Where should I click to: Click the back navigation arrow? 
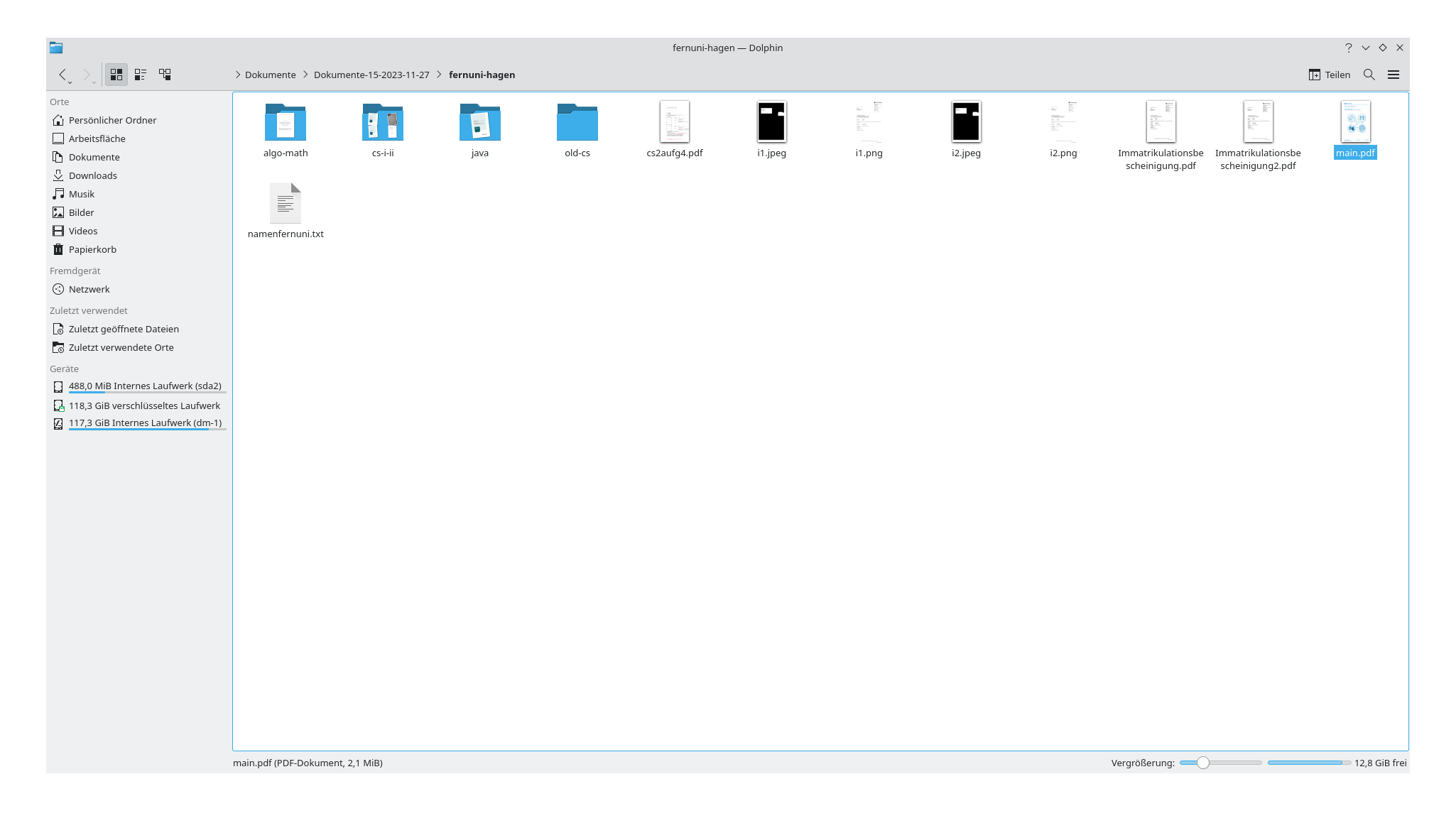coord(63,75)
